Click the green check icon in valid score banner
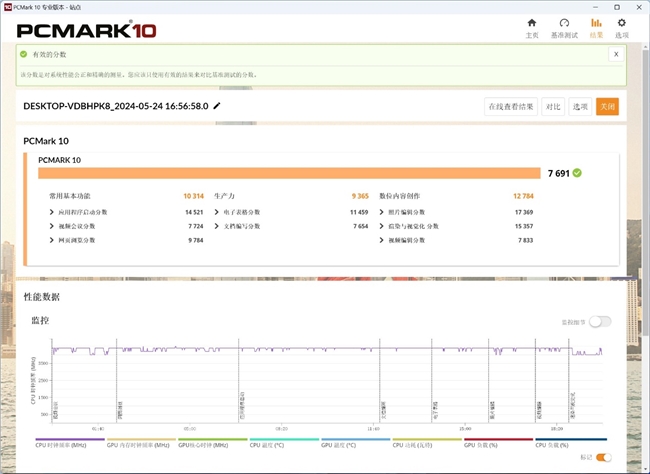The image size is (650, 474). click(x=24, y=54)
